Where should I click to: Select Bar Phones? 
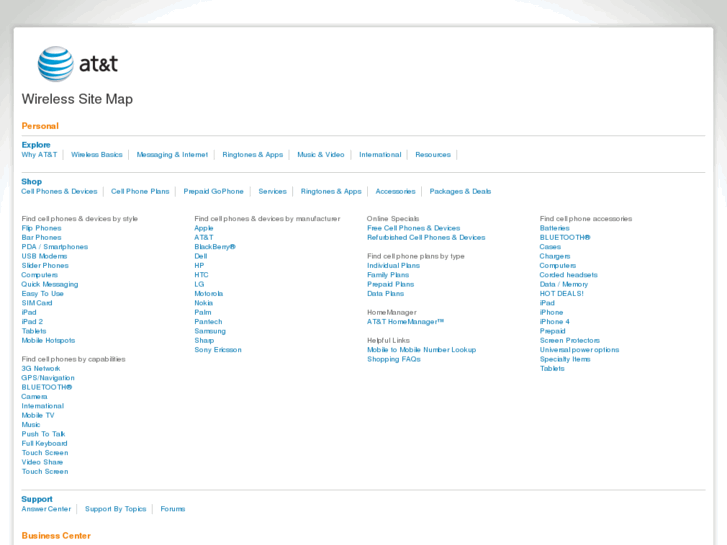(x=41, y=237)
